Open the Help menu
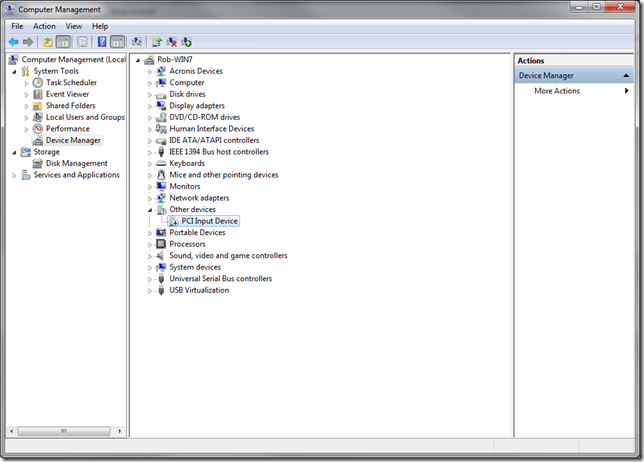Image resolution: width=644 pixels, height=462 pixels. (100, 26)
